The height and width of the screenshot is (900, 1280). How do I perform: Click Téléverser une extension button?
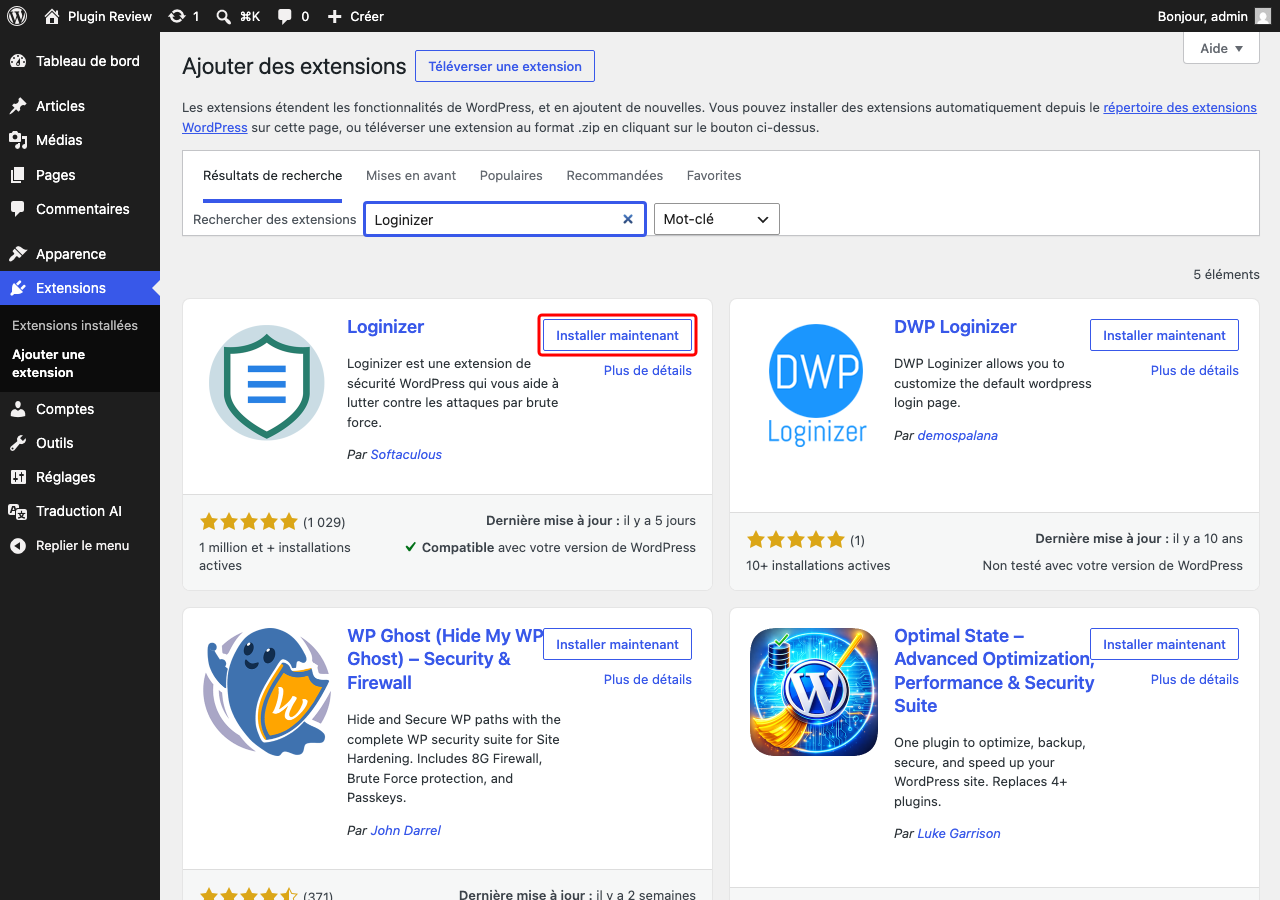(505, 66)
